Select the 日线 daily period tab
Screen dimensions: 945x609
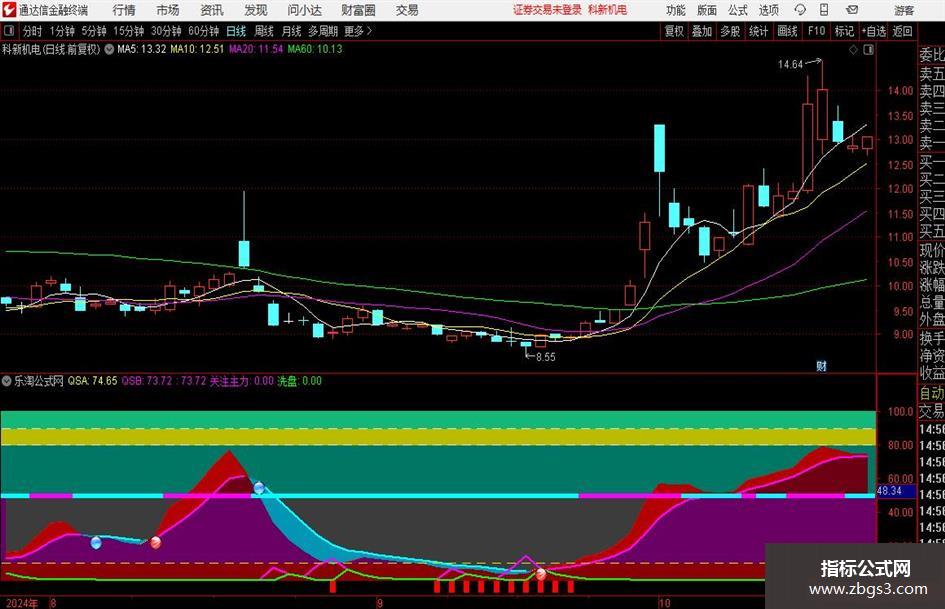(236, 31)
